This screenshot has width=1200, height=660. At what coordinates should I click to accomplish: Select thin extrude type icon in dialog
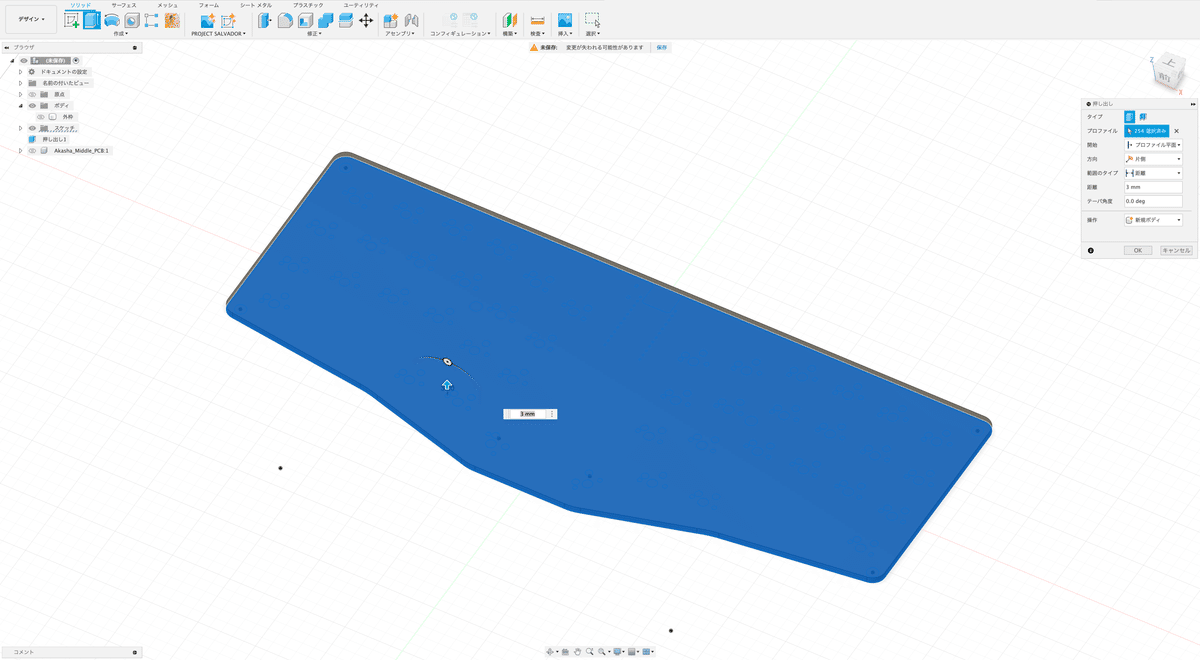1143,117
